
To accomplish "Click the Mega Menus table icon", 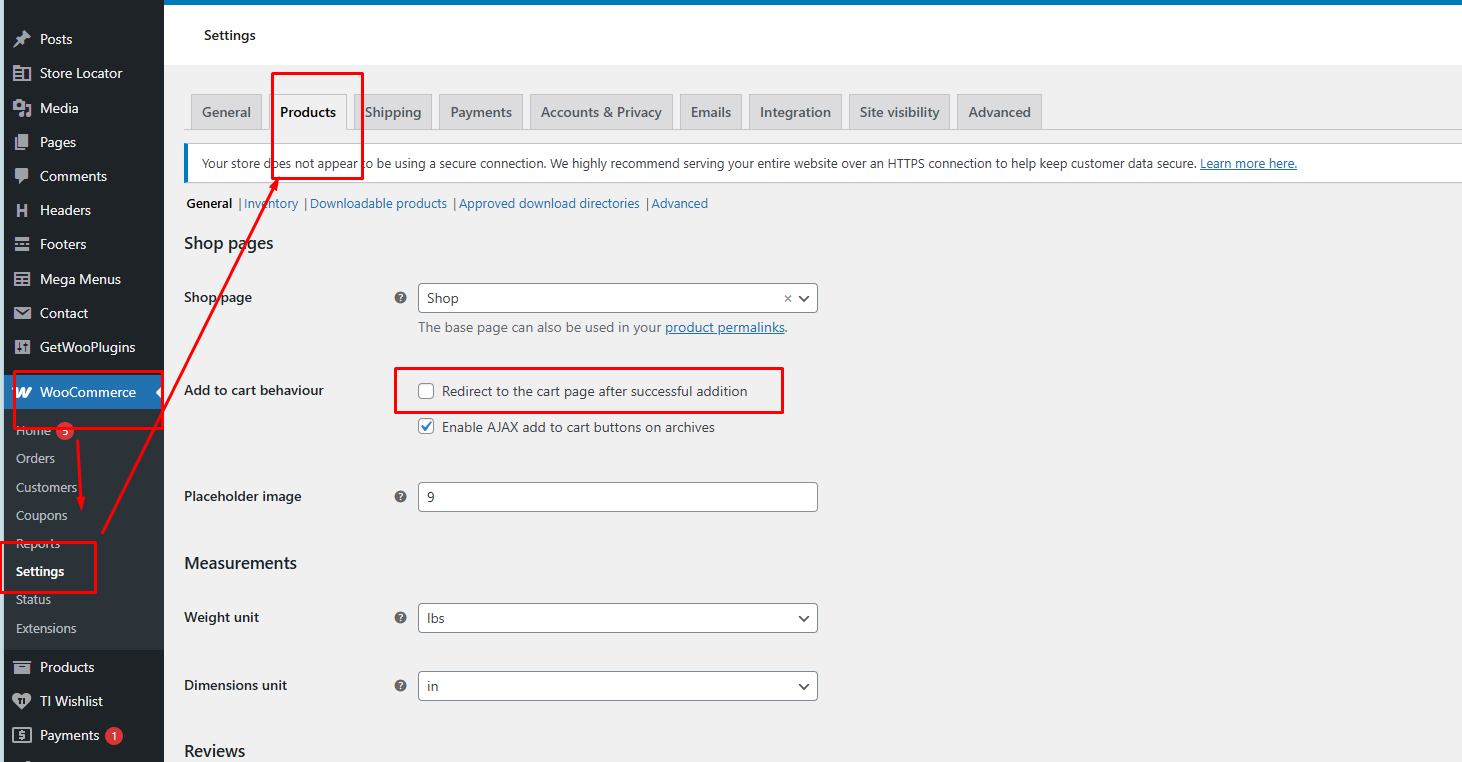I will [21, 279].
